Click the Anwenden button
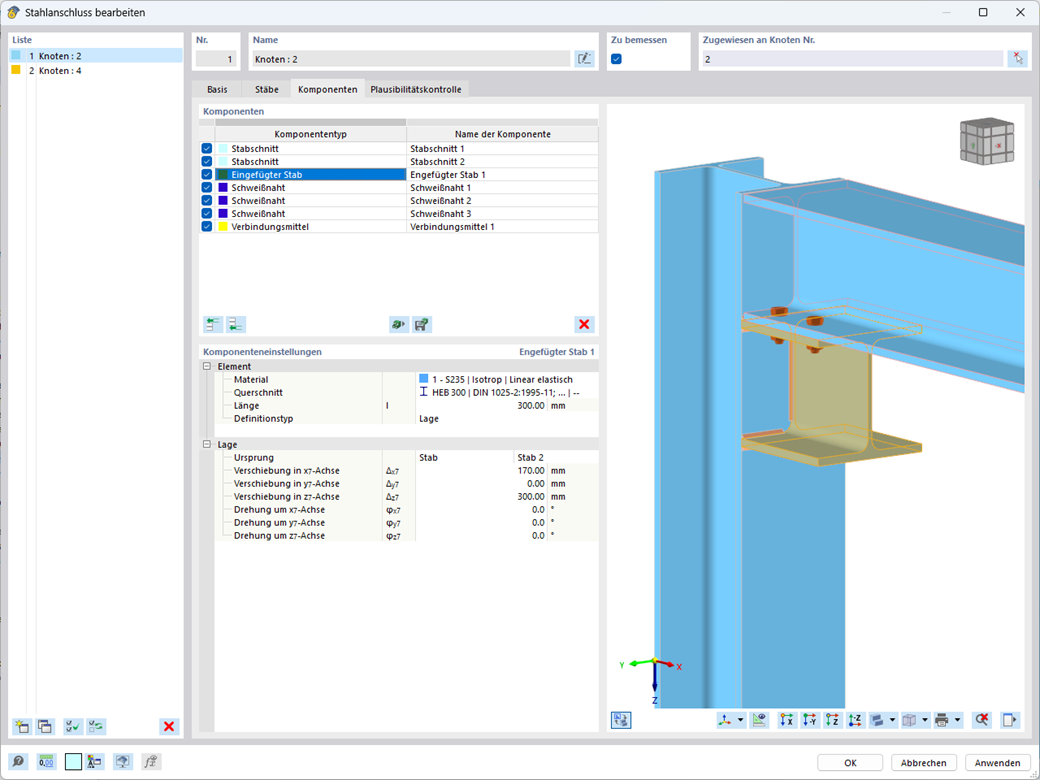This screenshot has height=780, width=1040. point(997,763)
